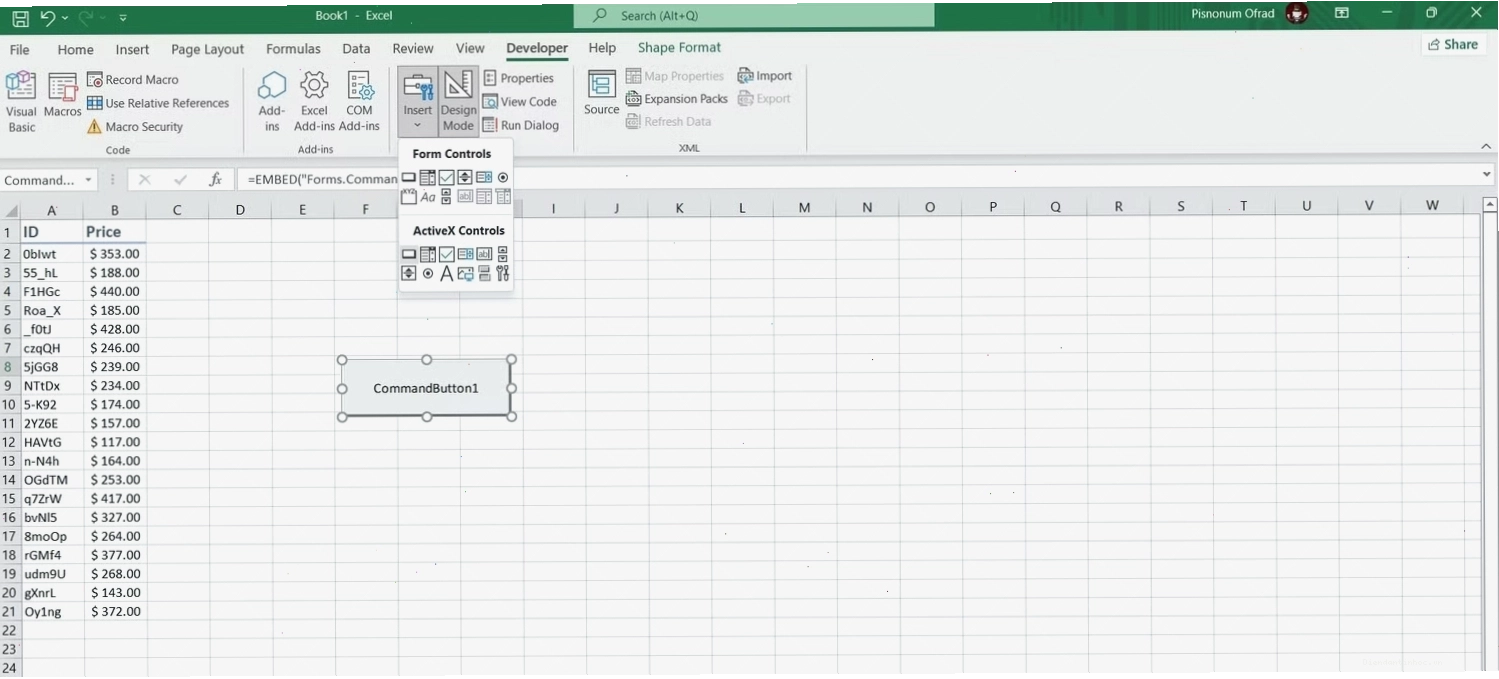This screenshot has width=1499, height=679.
Task: Open the Undo history dropdown
Action: [x=65, y=17]
